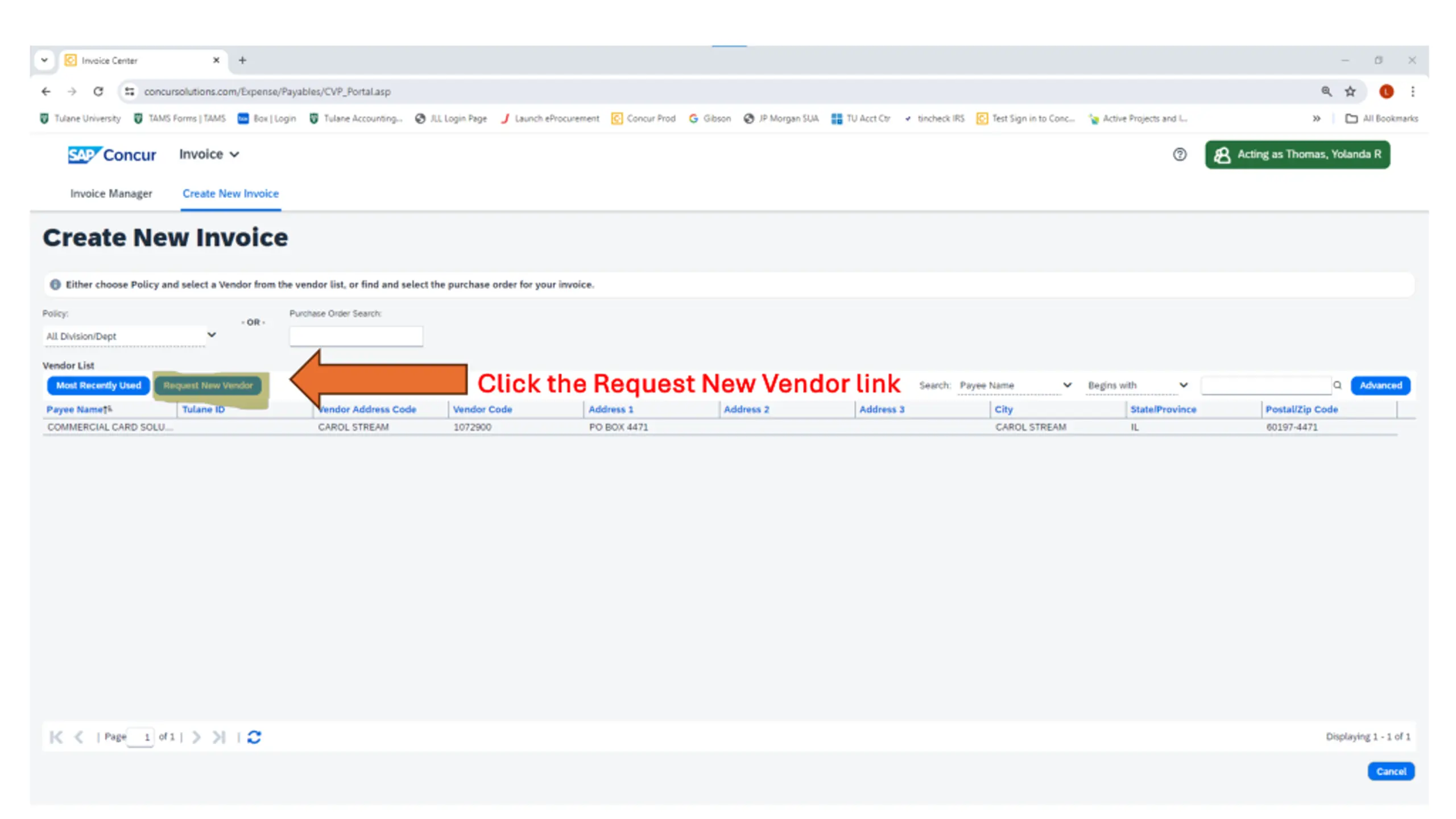Open JP Morgan SUA bookmark
Viewport: 1456px width, 819px height.
(781, 118)
